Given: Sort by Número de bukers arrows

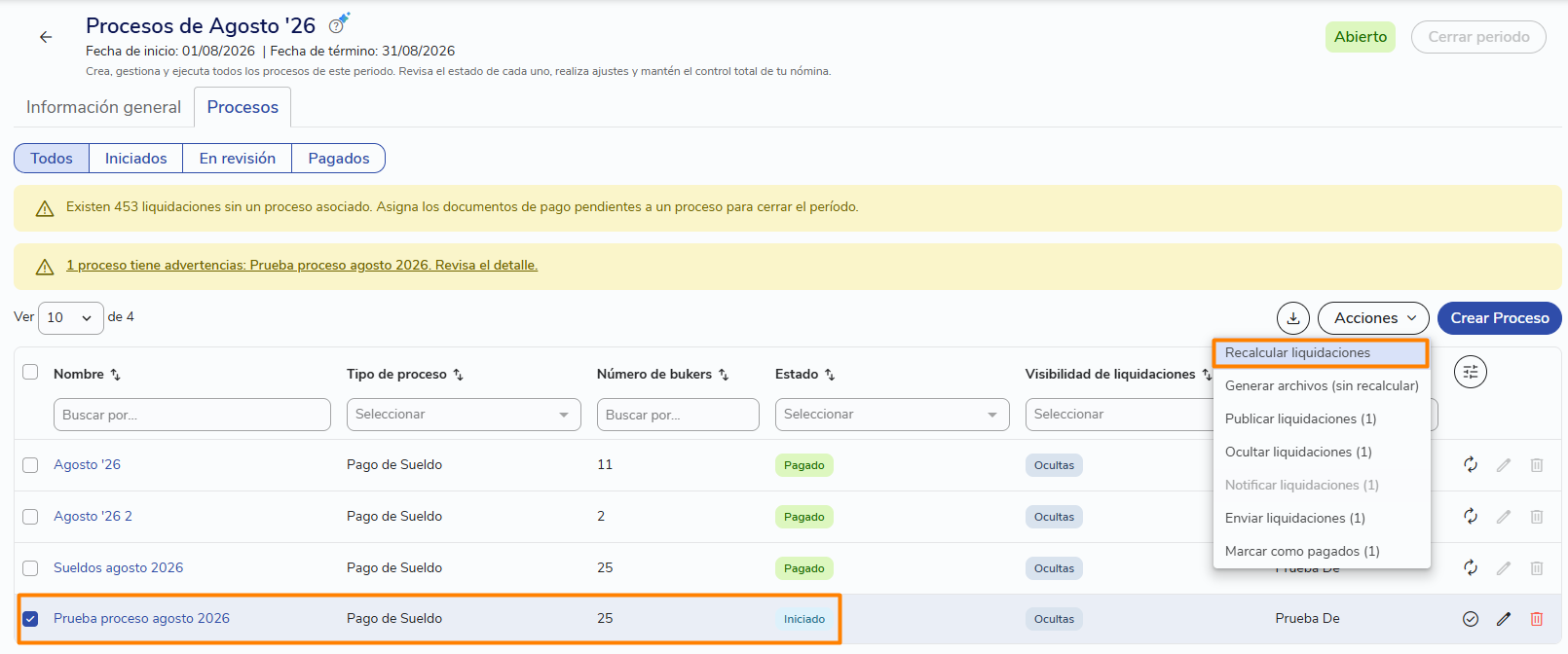Looking at the screenshot, I should 724,375.
